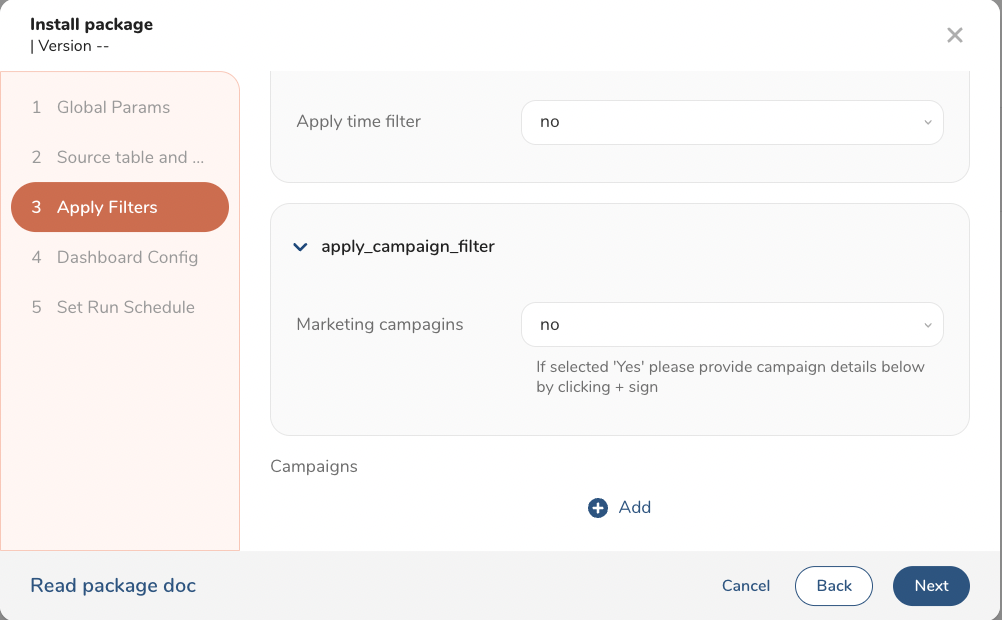The image size is (1002, 620).
Task: Click the apply_campaign_filter section title
Action: click(407, 246)
